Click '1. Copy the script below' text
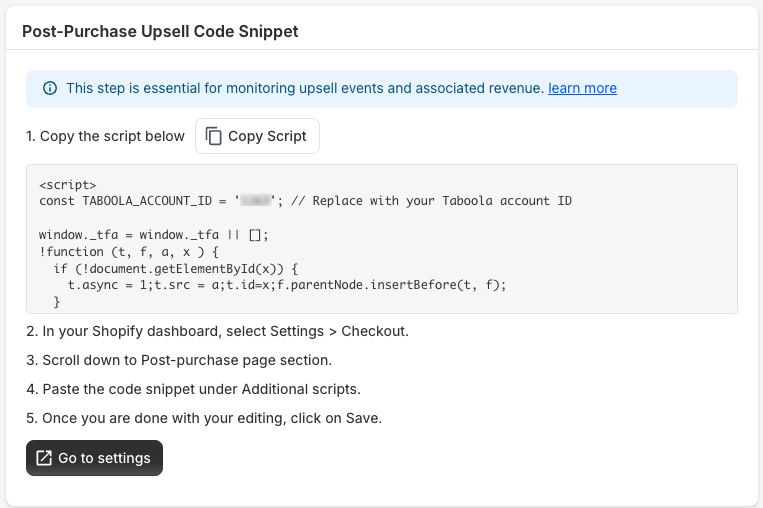The image size is (763, 508). (x=106, y=136)
